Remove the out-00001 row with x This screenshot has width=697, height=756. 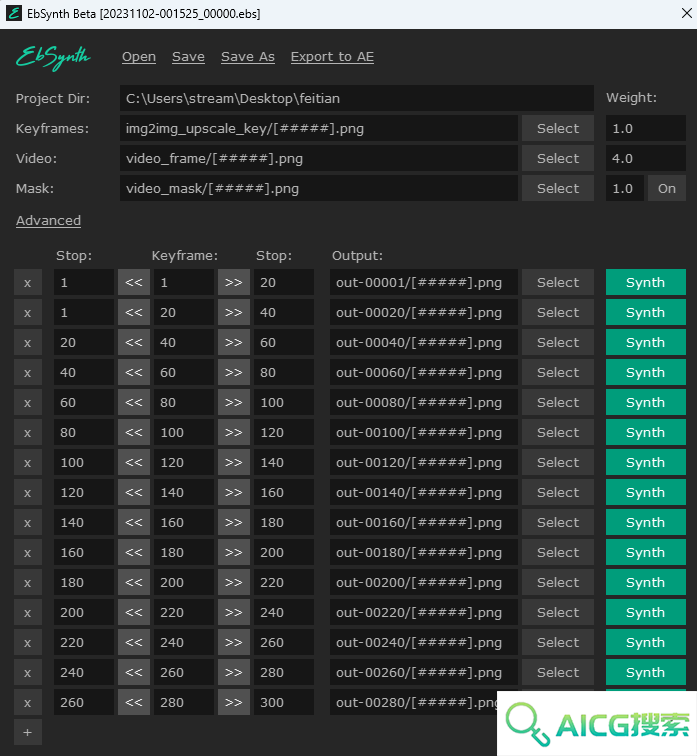[x=27, y=283]
